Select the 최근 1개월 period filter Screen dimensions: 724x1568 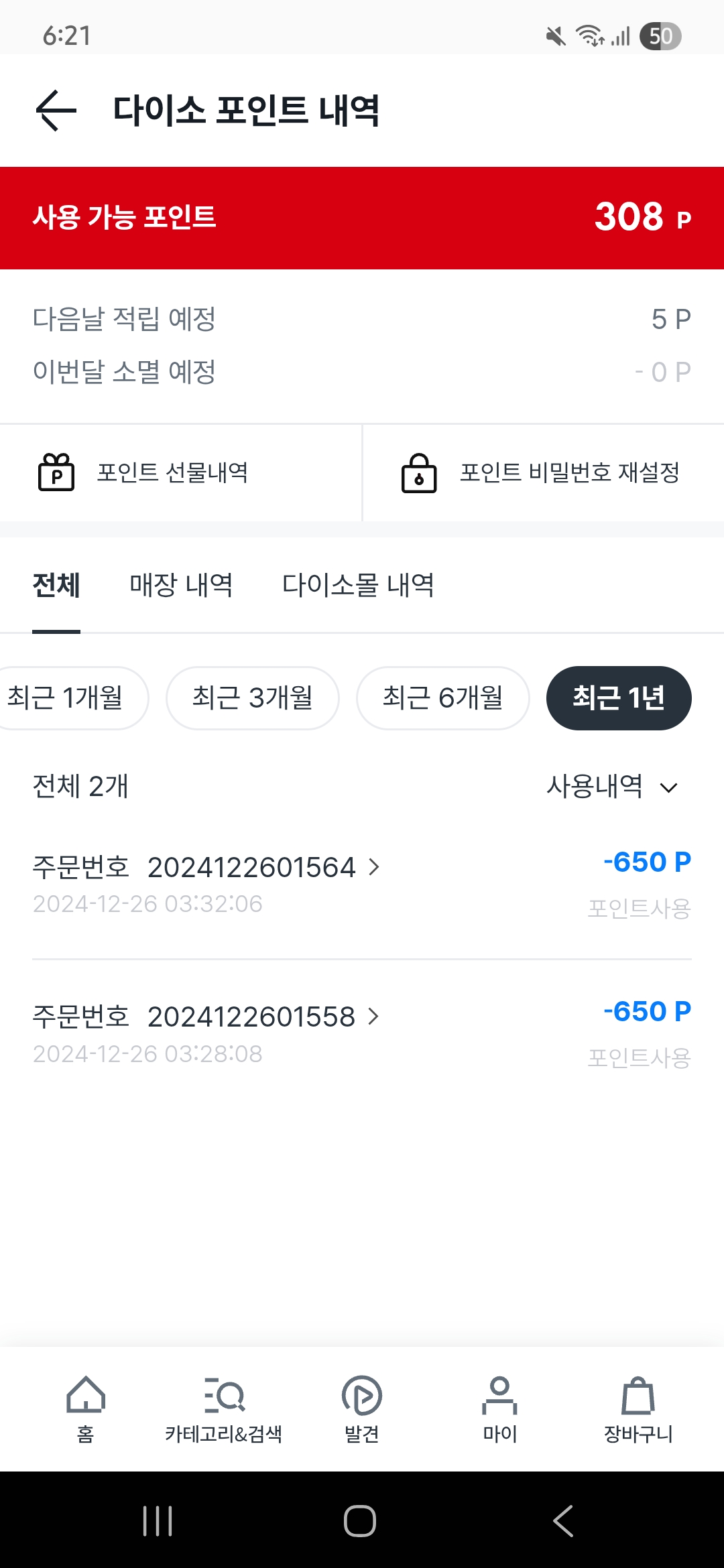coord(67,698)
